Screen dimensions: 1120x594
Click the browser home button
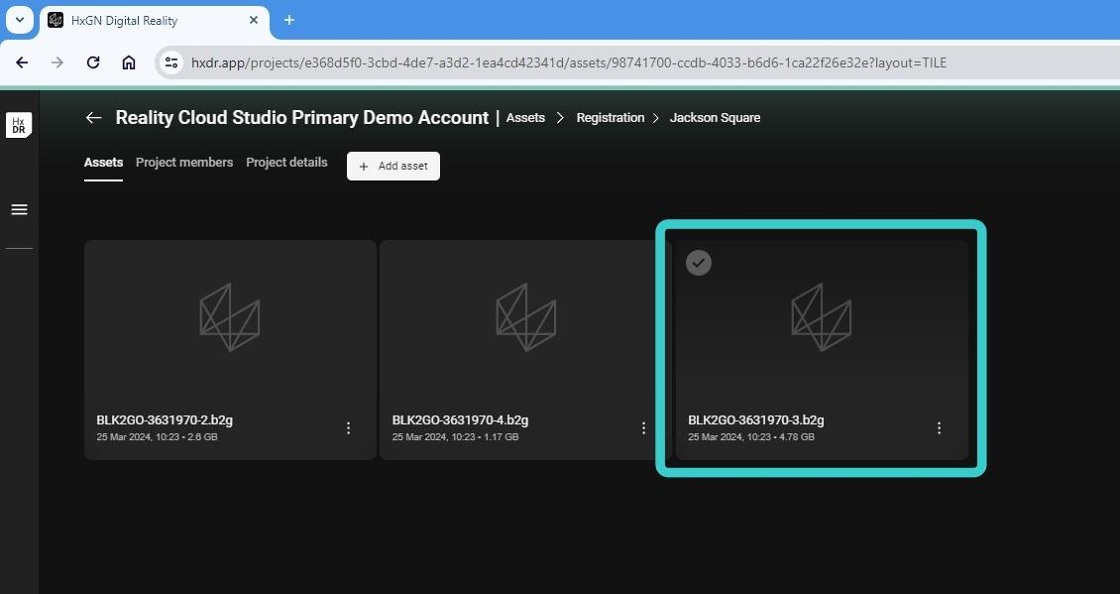tap(129, 63)
